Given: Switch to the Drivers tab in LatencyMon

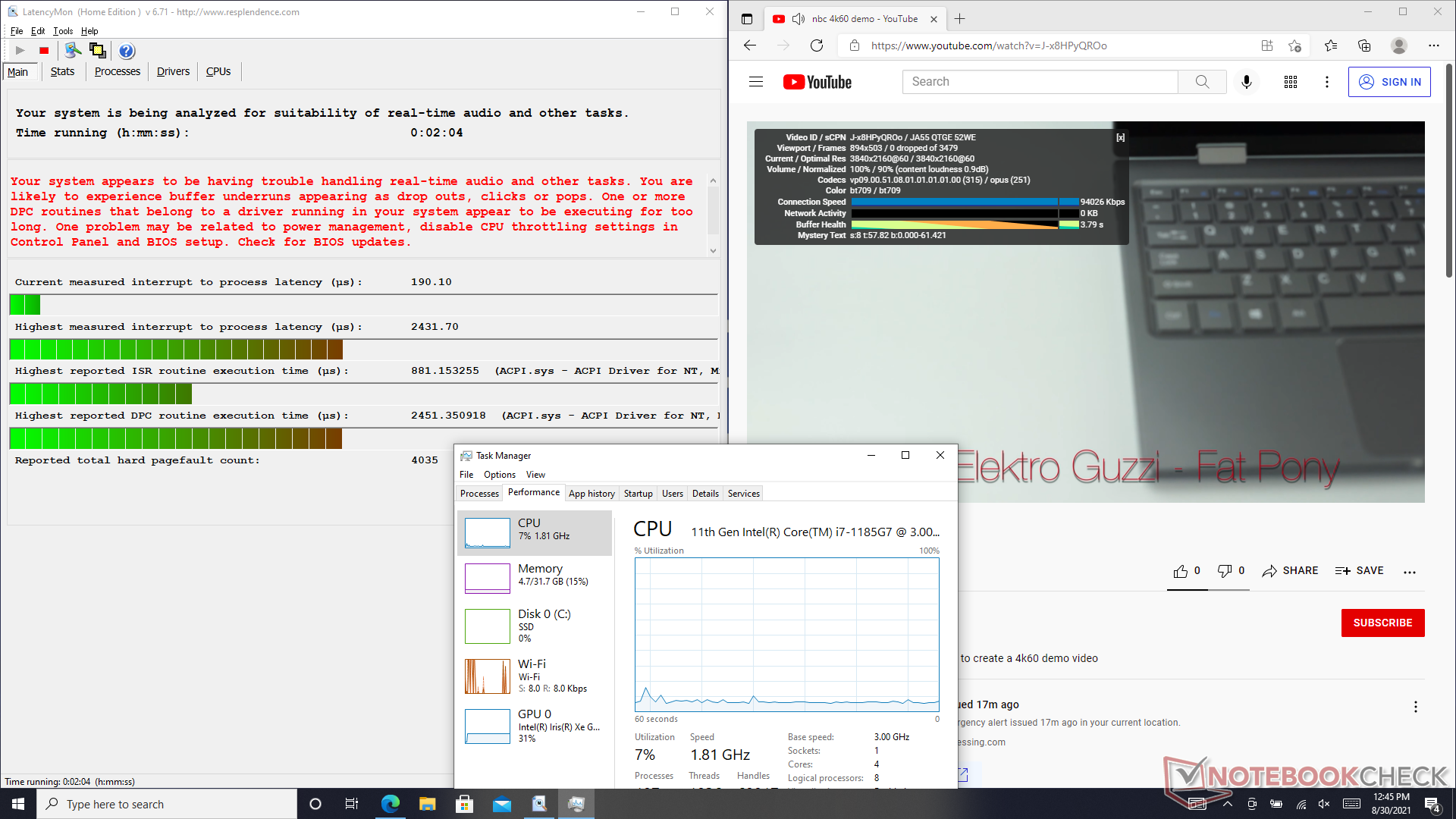Looking at the screenshot, I should [x=173, y=71].
